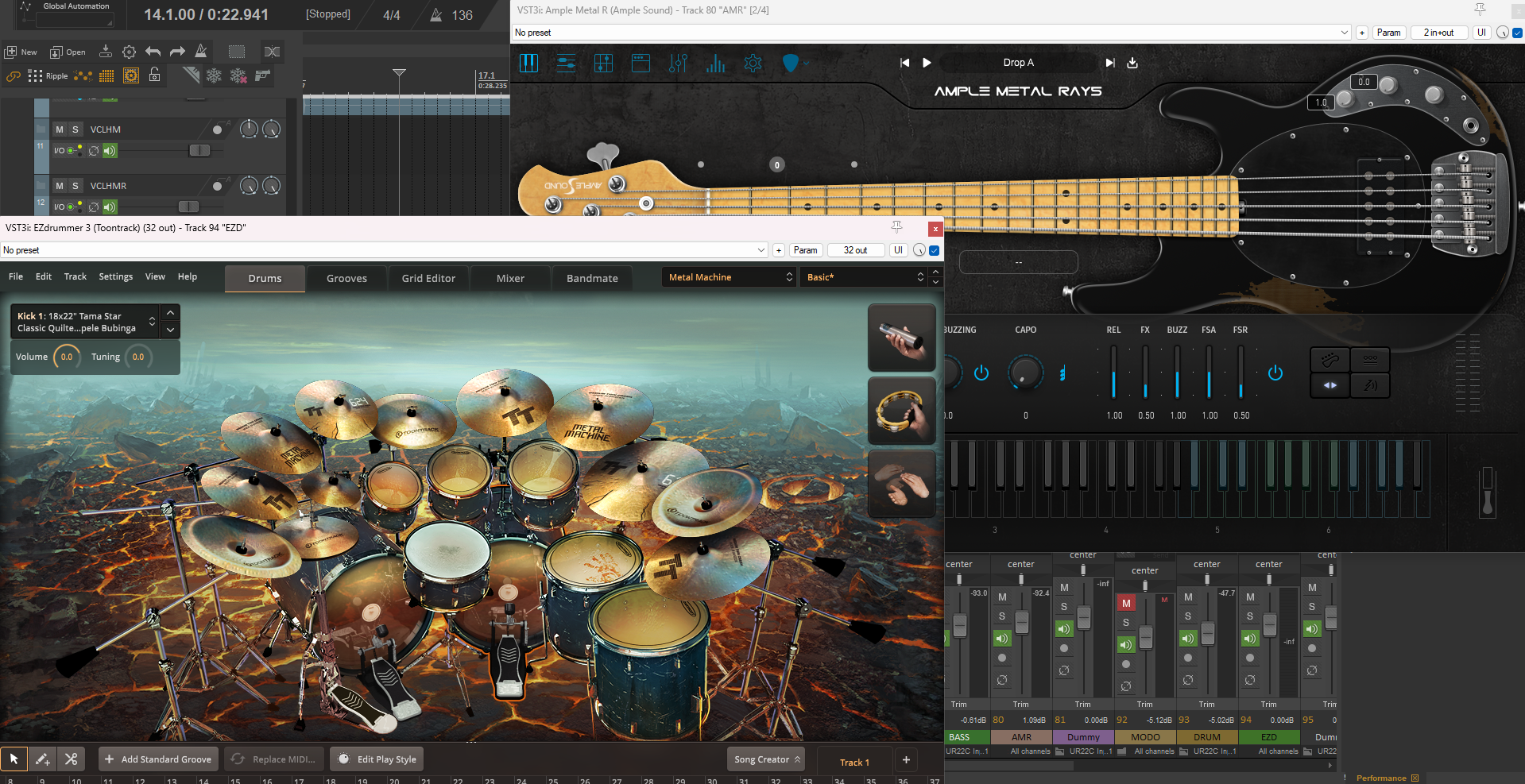1525x784 pixels.
Task: Click the gun icon in REAPER toolbar
Action: [262, 75]
